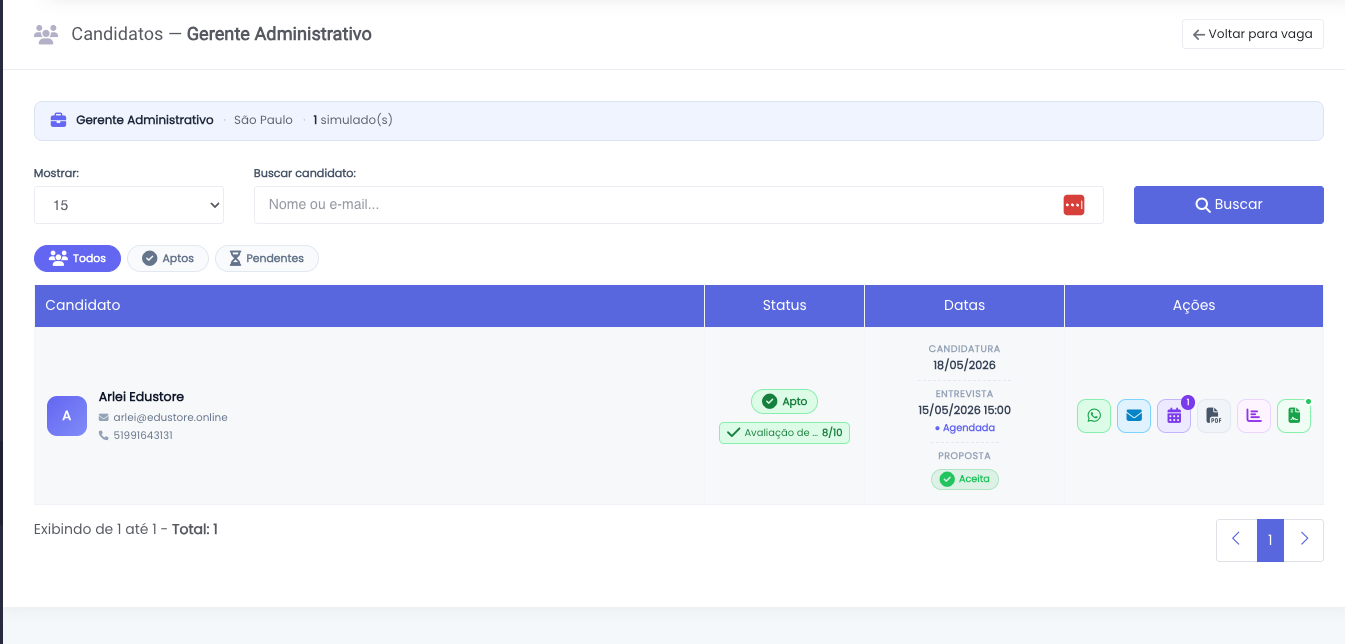This screenshot has width=1345, height=644.
Task: Send email using the envelope action icon
Action: (x=1134, y=416)
